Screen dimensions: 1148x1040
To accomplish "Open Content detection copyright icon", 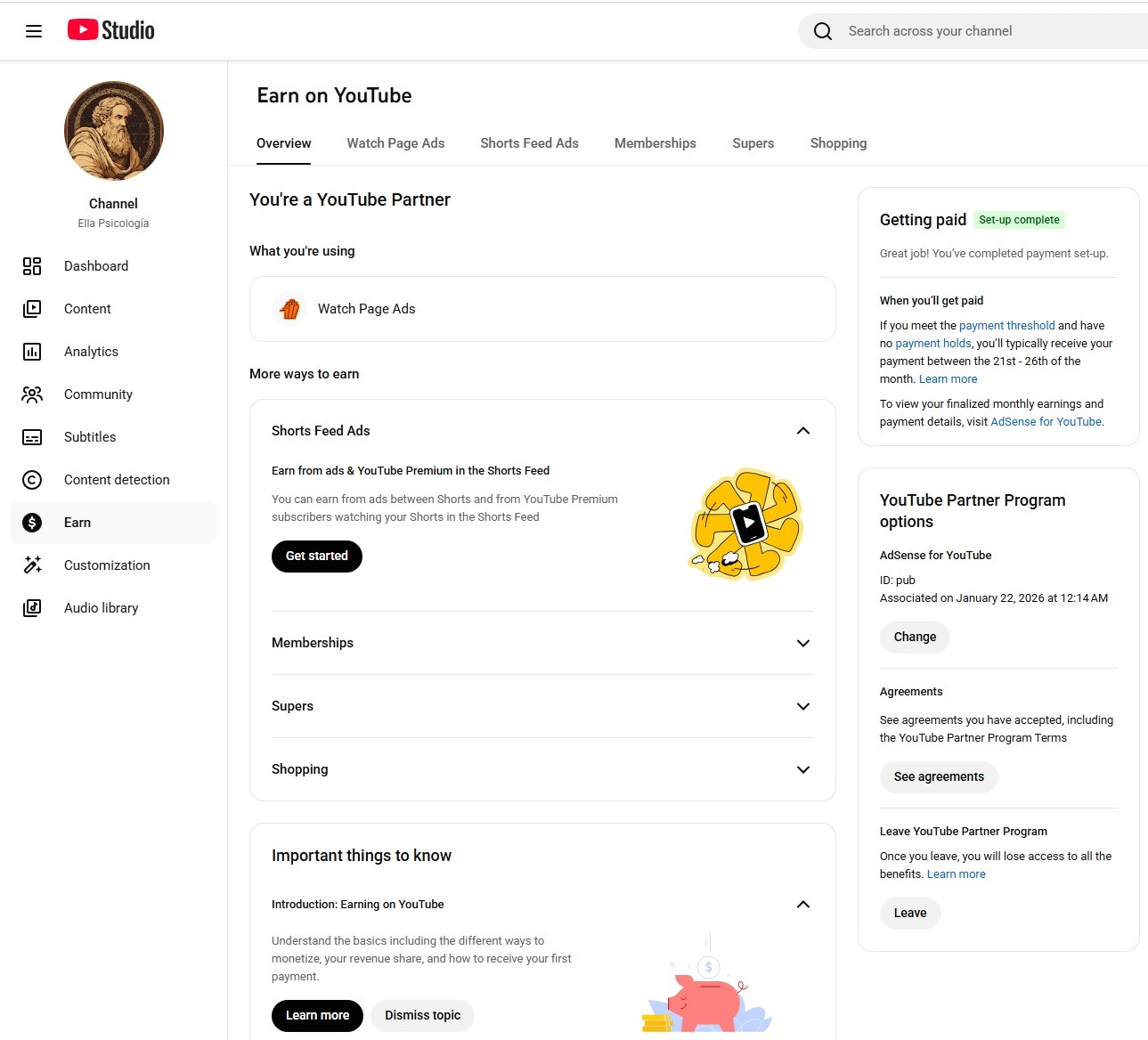I will [x=32, y=480].
